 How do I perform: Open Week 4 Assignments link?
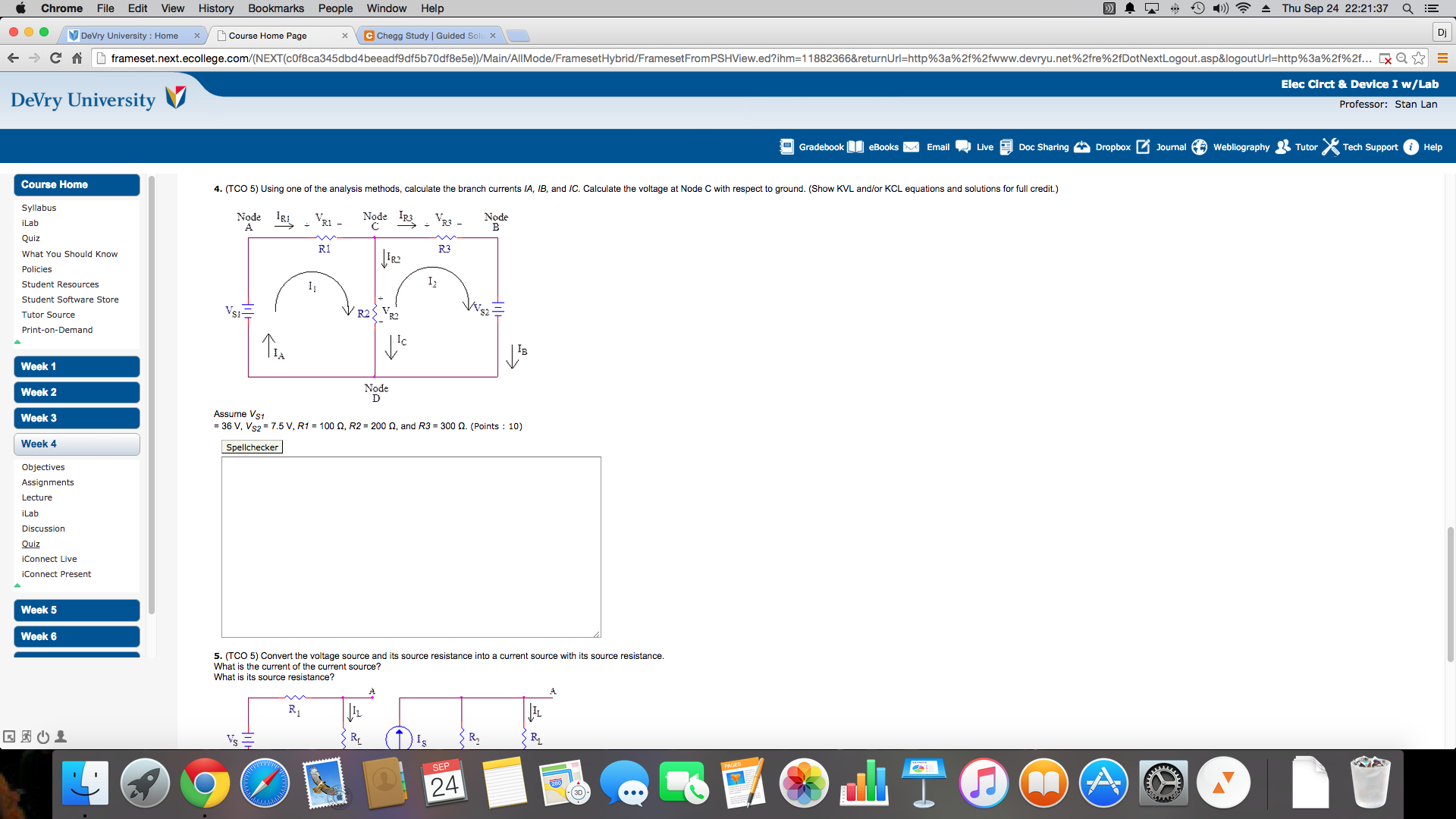(x=48, y=482)
